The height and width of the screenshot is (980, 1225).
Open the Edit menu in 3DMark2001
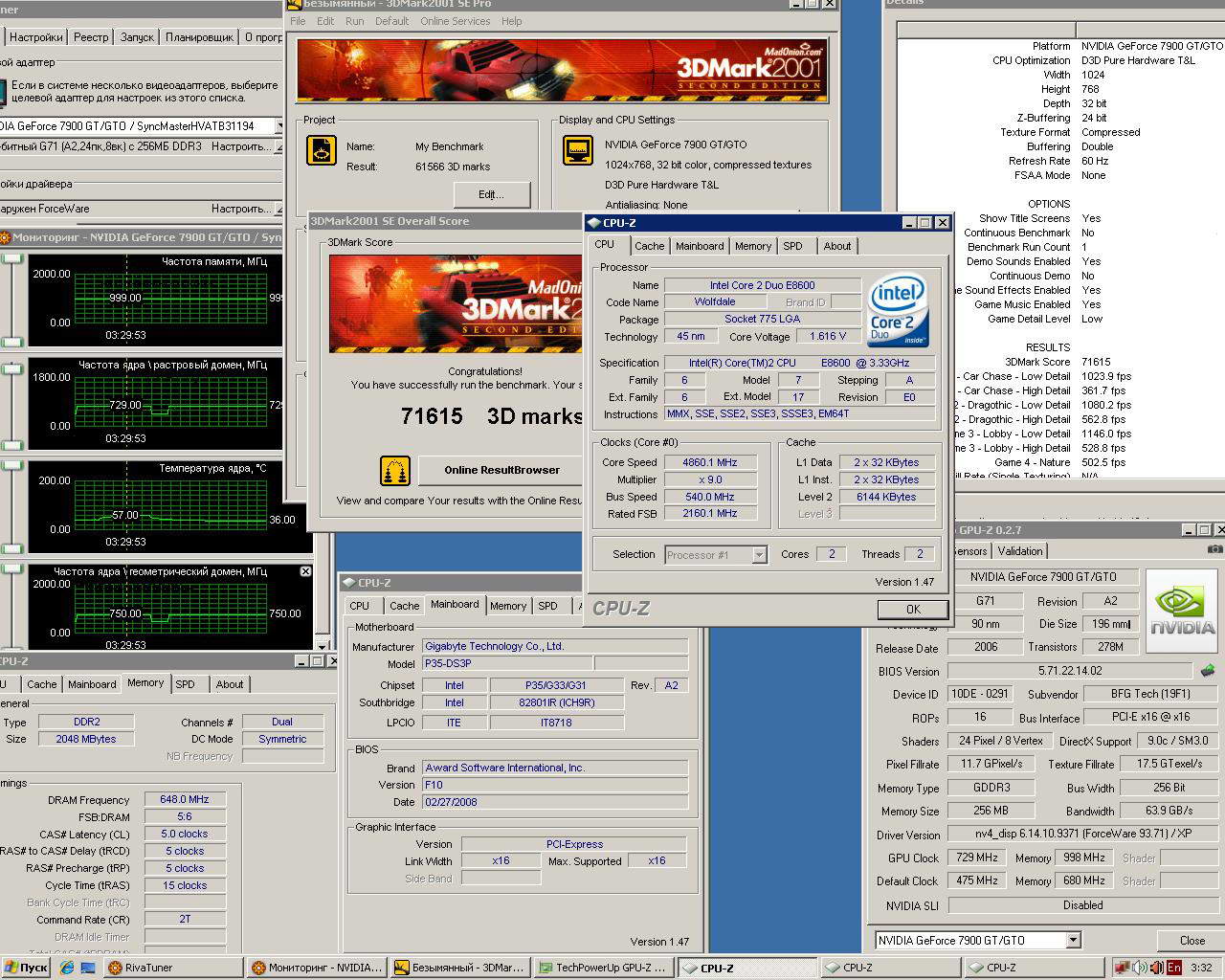[325, 21]
